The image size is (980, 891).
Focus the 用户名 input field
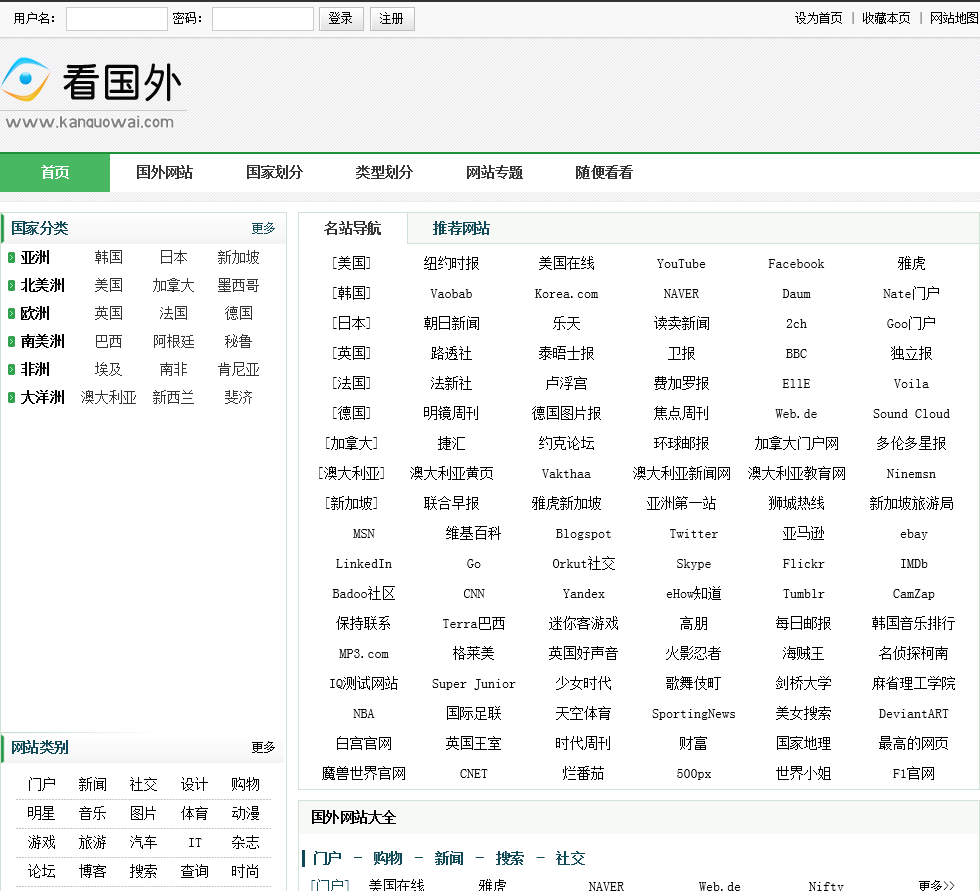tap(117, 19)
